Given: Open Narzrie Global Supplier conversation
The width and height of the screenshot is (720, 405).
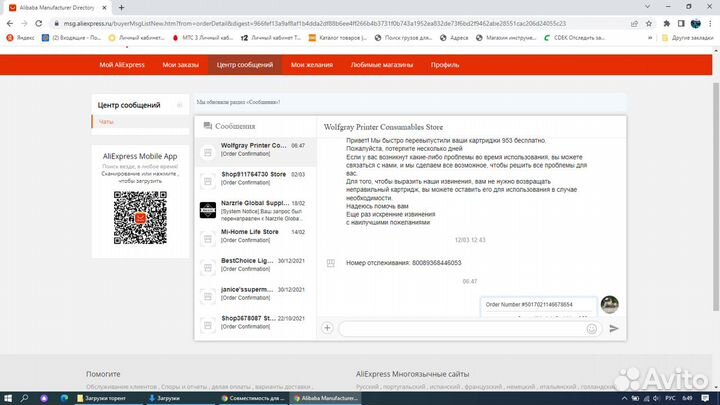Looking at the screenshot, I should tap(255, 210).
